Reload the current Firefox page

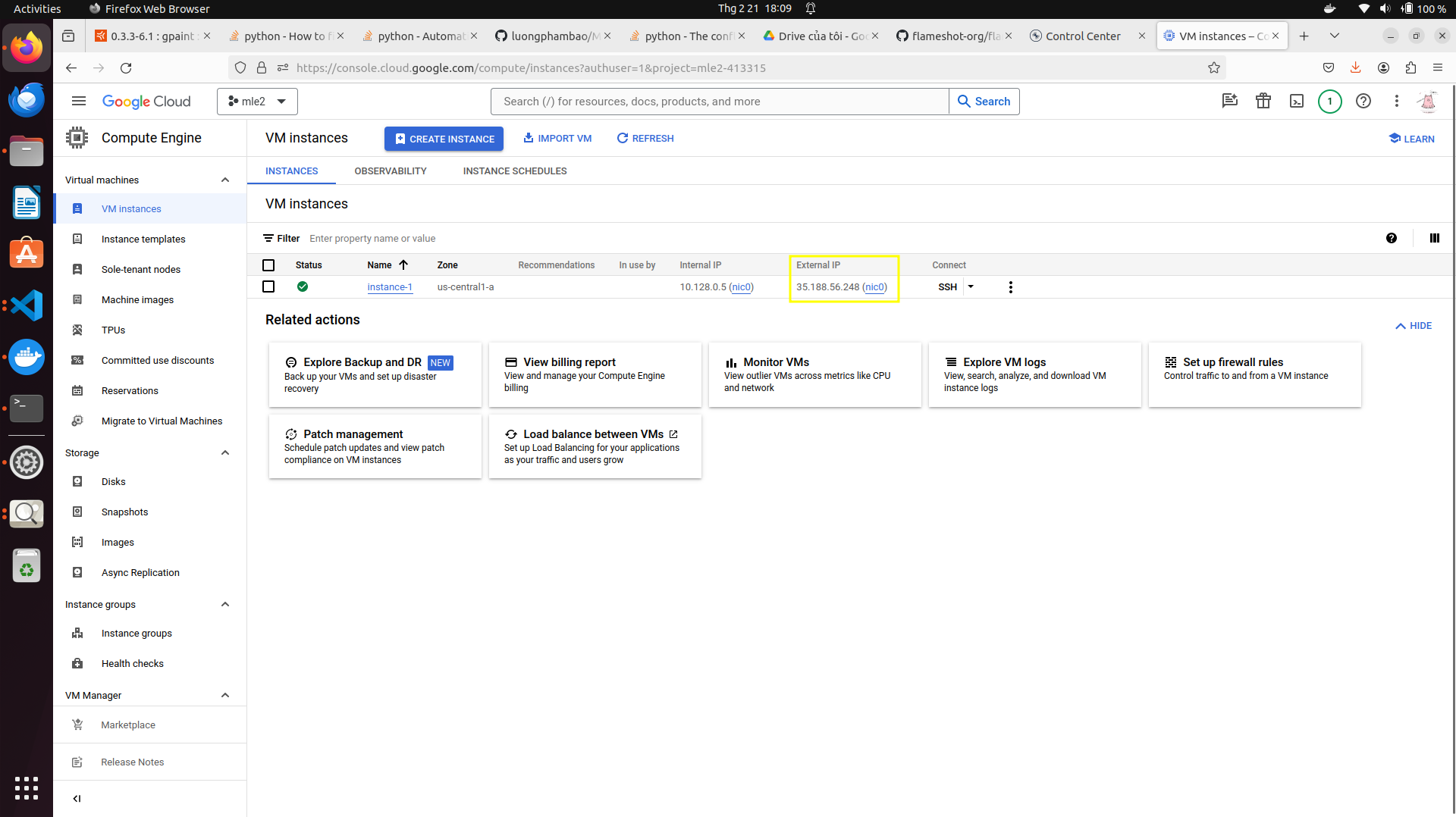[x=126, y=68]
